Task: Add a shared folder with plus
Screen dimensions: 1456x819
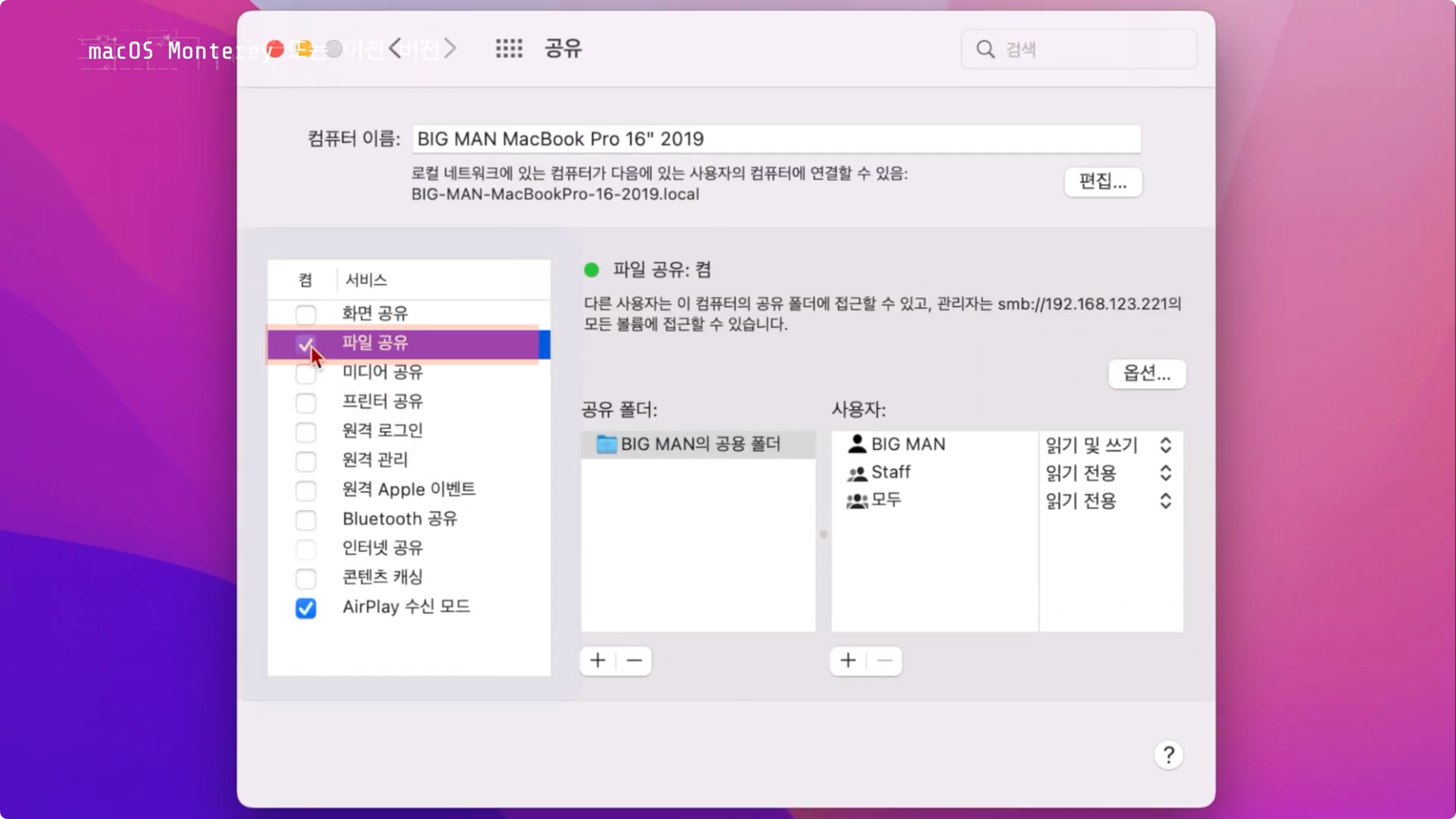Action: tap(598, 660)
